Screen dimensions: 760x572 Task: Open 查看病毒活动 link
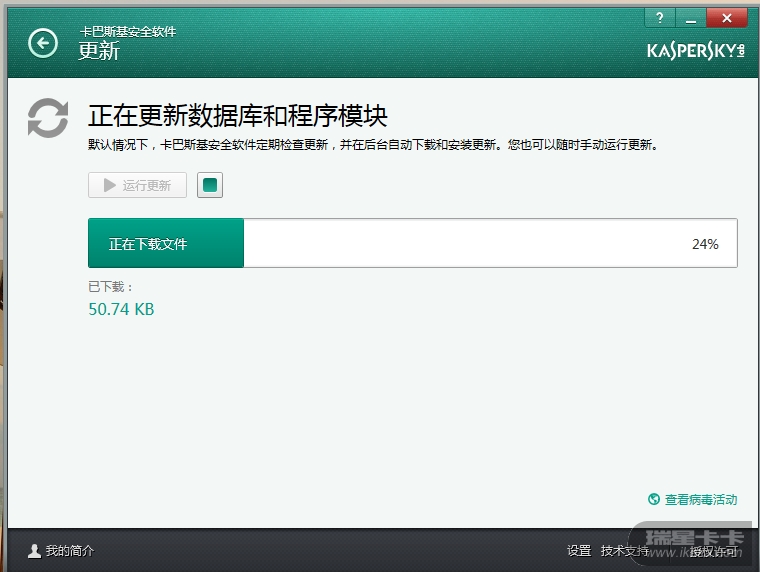coord(700,499)
